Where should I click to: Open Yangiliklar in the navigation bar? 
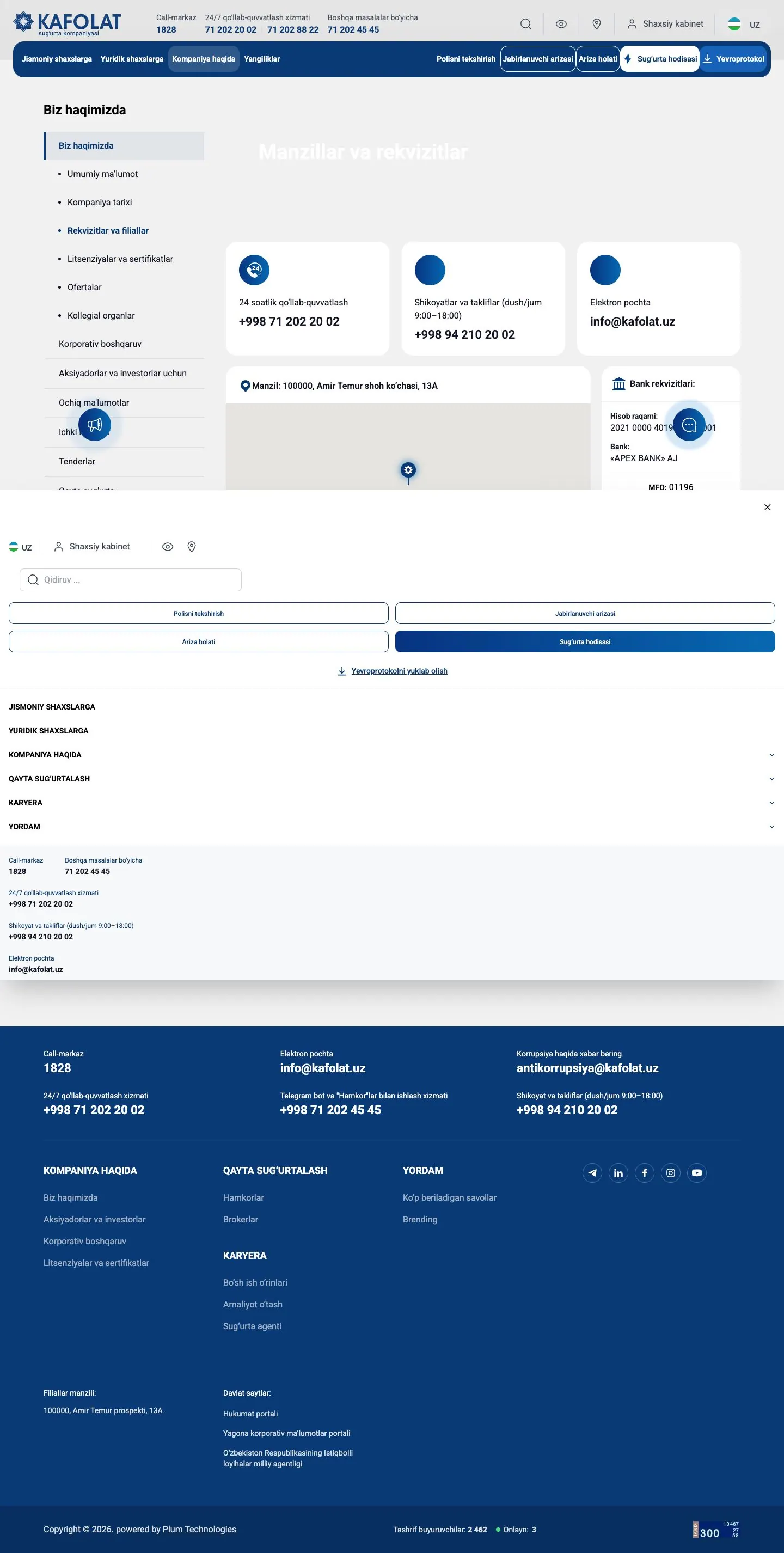pyautogui.click(x=261, y=59)
